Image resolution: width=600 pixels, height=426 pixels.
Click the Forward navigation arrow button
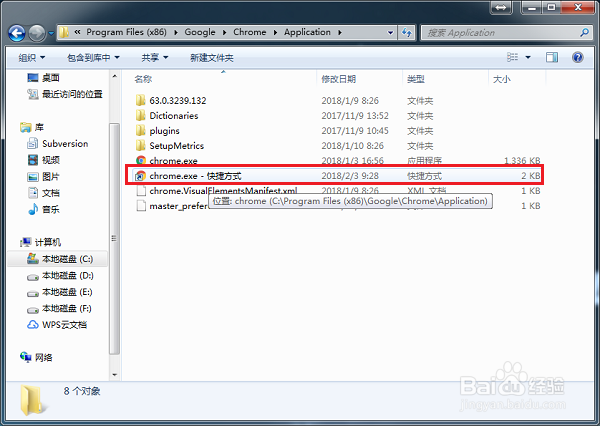(x=37, y=33)
